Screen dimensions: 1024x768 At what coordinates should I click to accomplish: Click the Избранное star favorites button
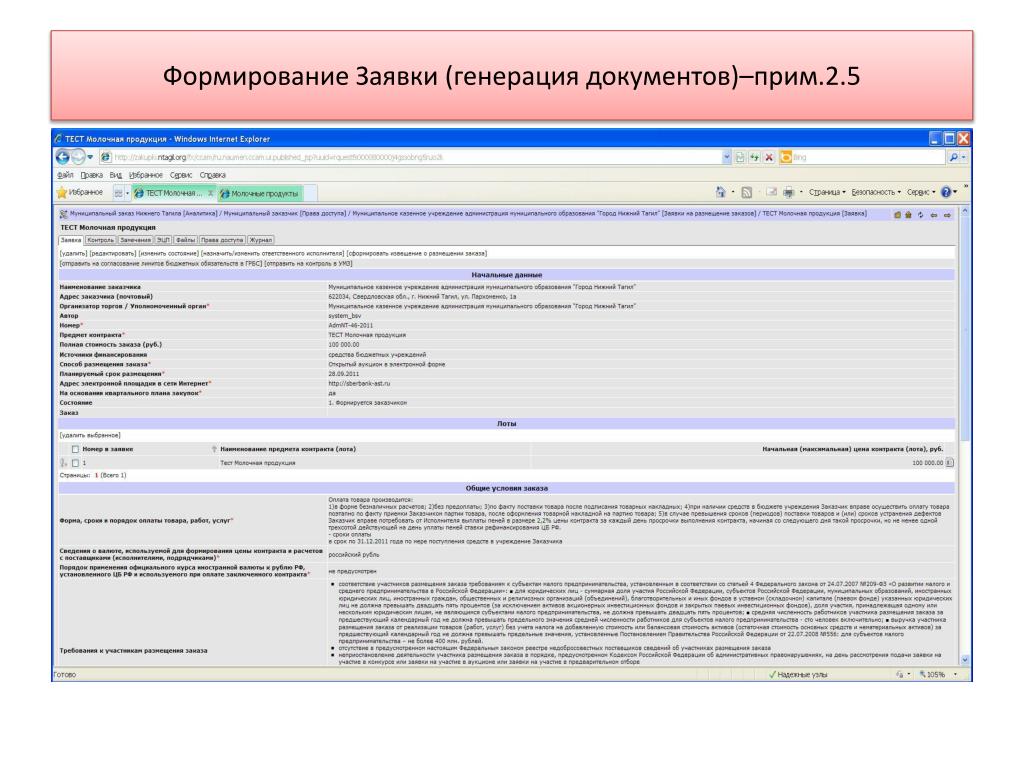click(x=80, y=193)
